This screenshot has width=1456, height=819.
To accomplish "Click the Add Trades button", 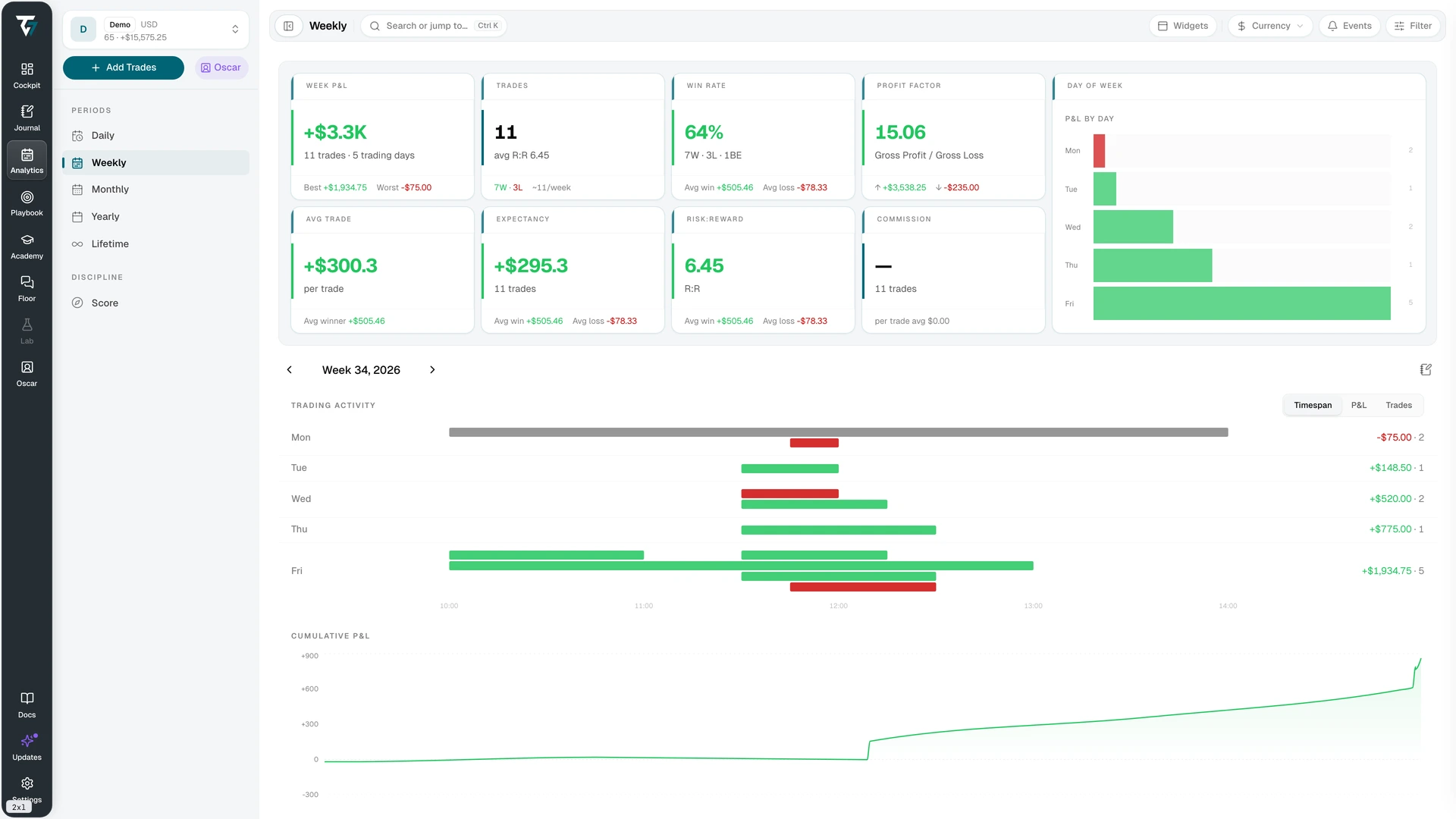I will click(123, 67).
